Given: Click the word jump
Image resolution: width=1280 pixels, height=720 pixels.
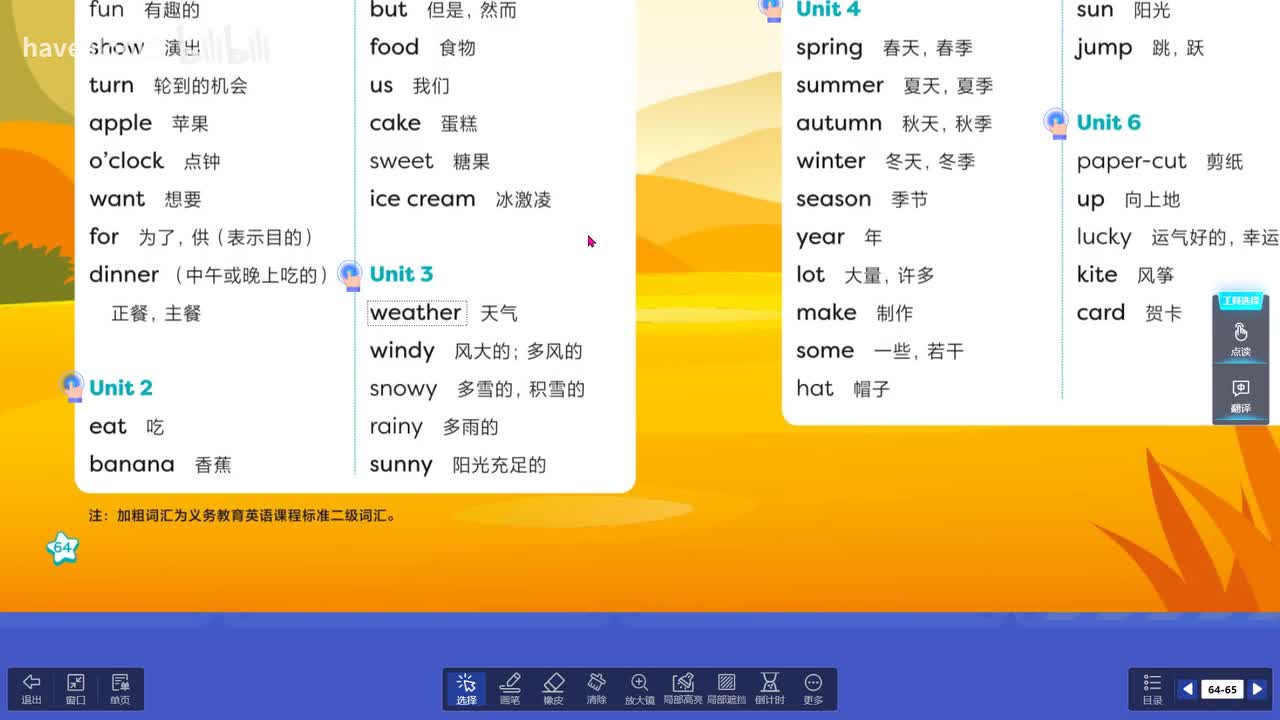Looking at the screenshot, I should (x=1104, y=48).
